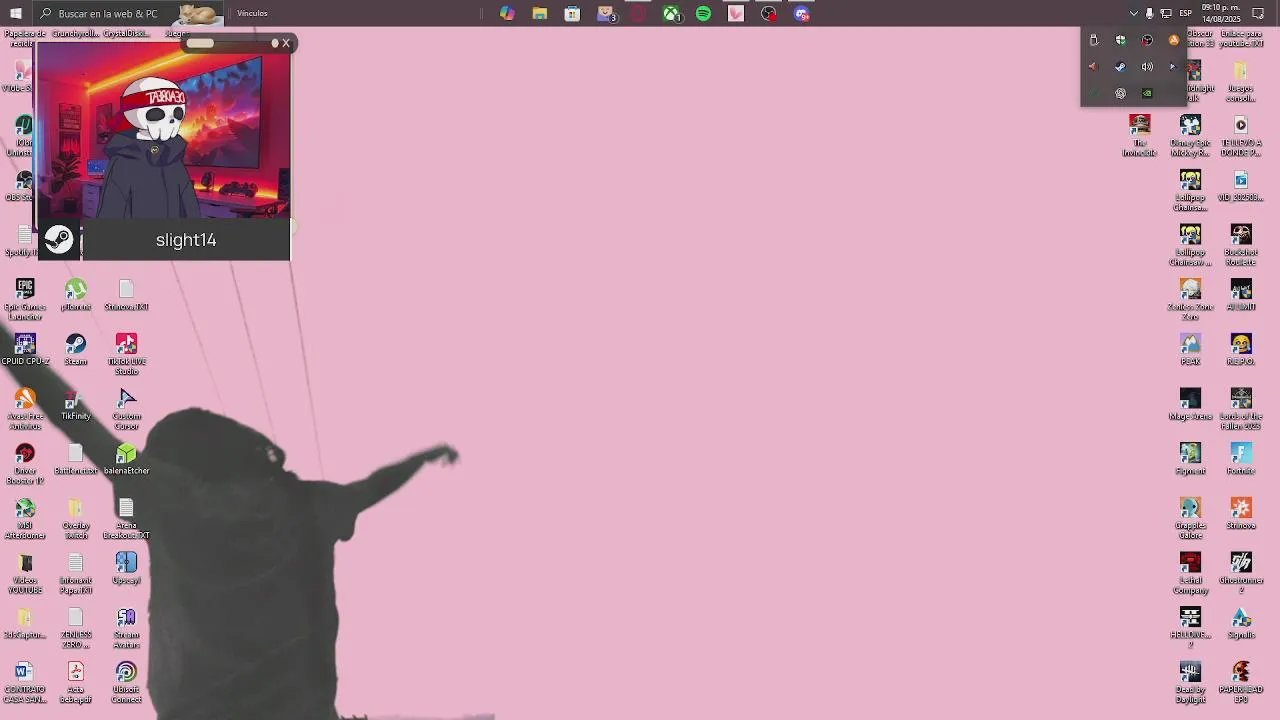Open the Figment game shortcut

[x=1190, y=459]
